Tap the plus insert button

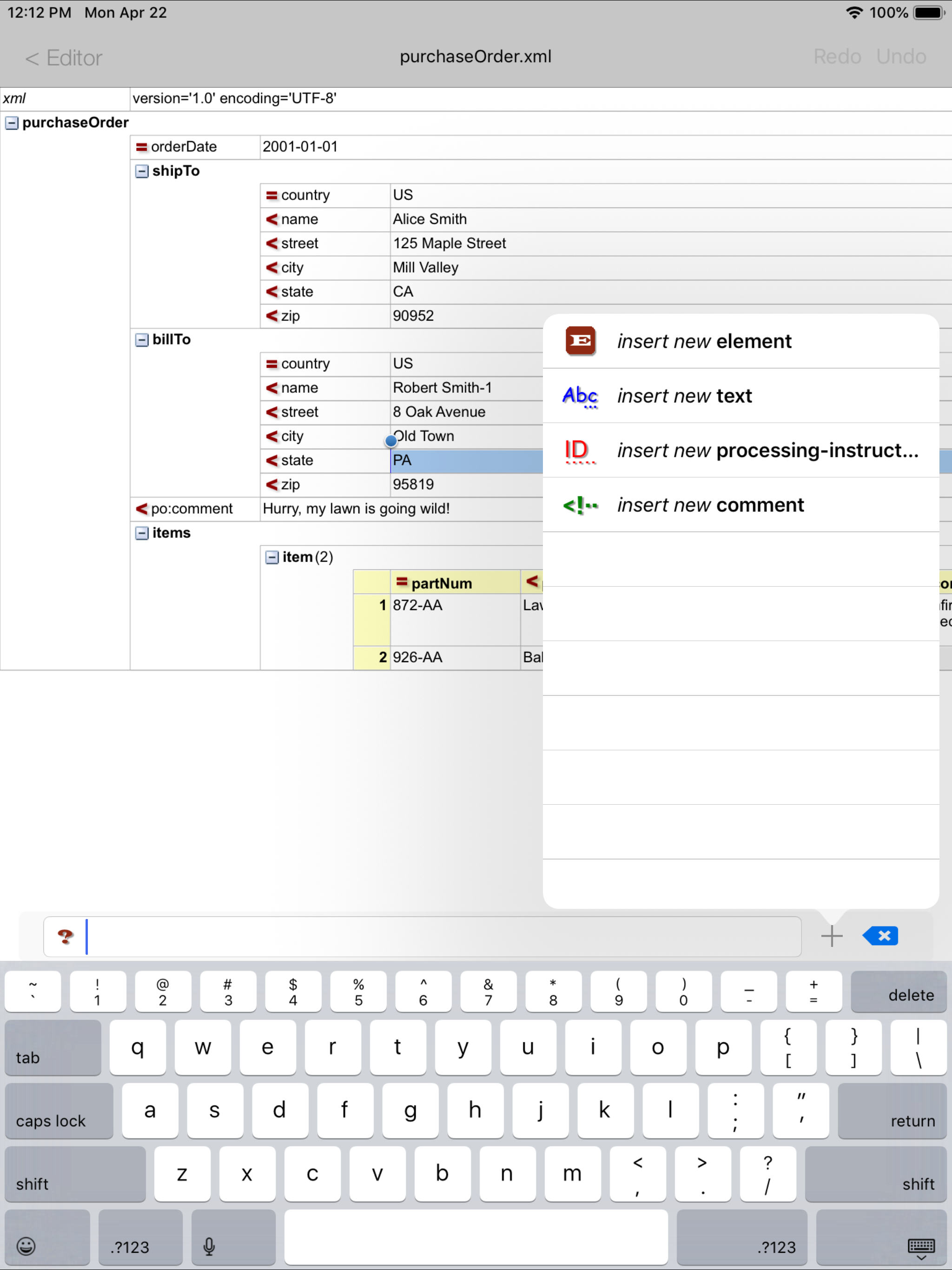(832, 936)
